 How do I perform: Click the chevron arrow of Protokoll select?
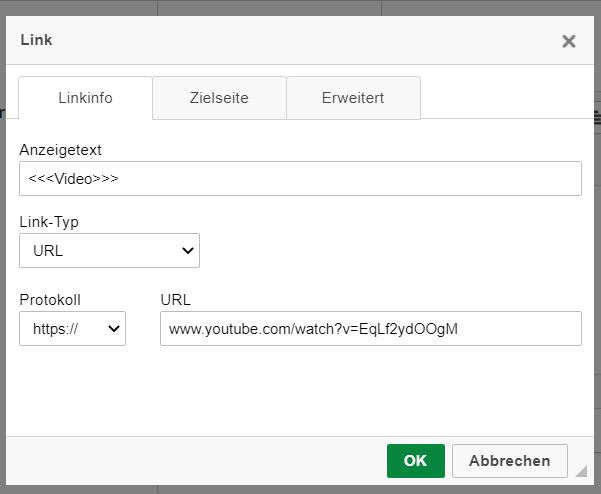pyautogui.click(x=114, y=329)
